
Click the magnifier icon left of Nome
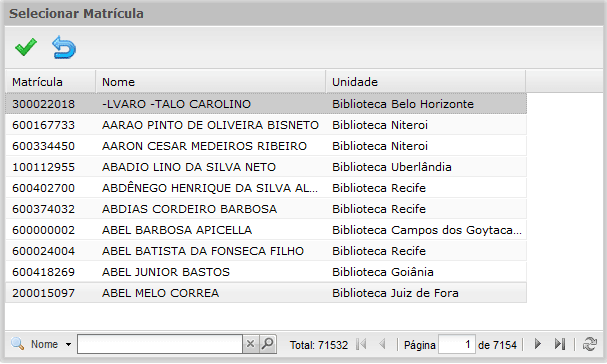click(17, 343)
